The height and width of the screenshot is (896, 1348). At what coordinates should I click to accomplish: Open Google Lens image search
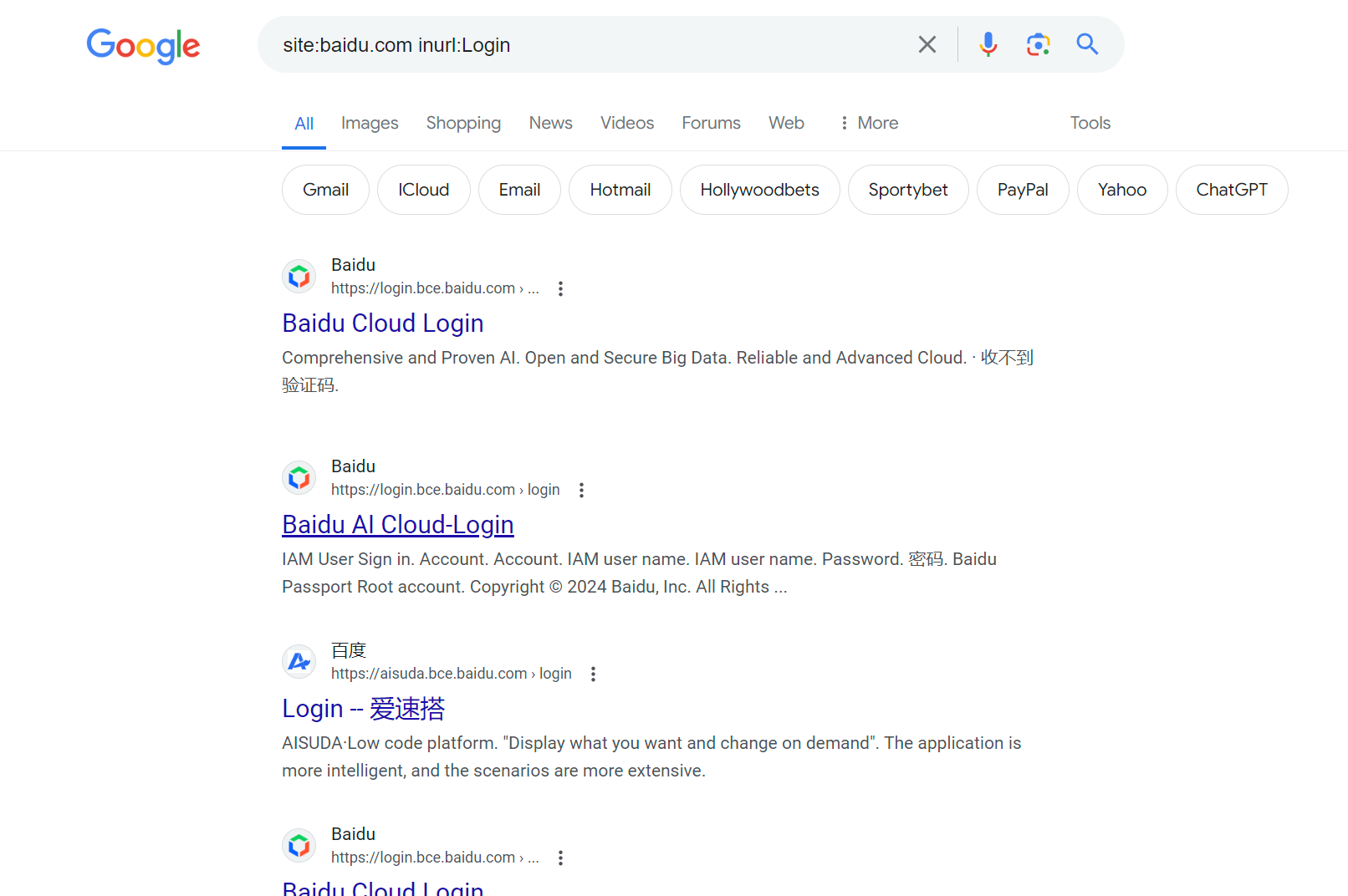tap(1038, 44)
